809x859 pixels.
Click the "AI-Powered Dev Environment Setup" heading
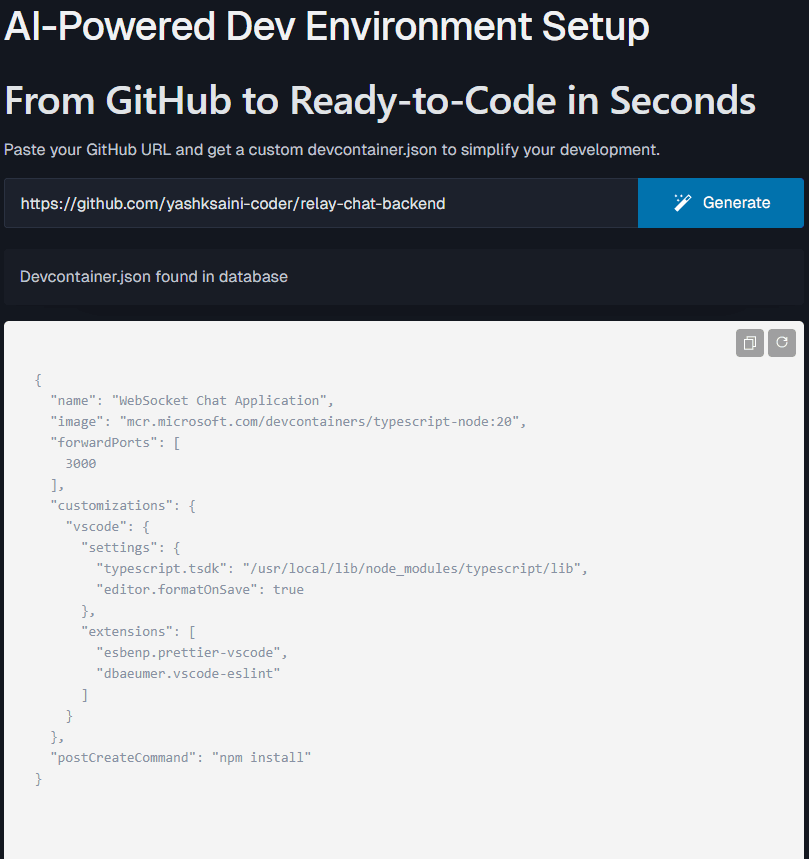(x=326, y=27)
